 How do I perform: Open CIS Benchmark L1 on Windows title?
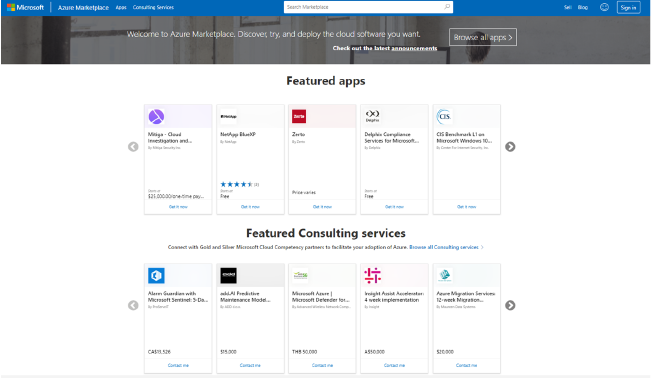click(x=464, y=137)
